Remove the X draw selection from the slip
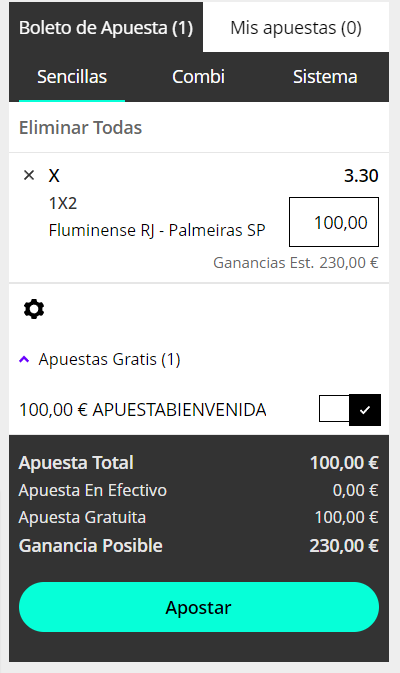Screen dimensions: 400x673 (x=29, y=175)
